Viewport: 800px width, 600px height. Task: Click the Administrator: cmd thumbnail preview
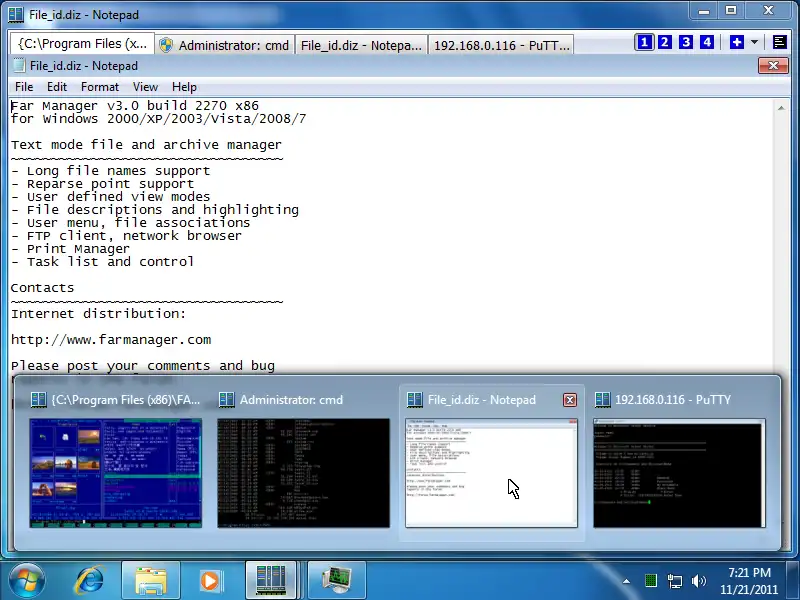[304, 473]
